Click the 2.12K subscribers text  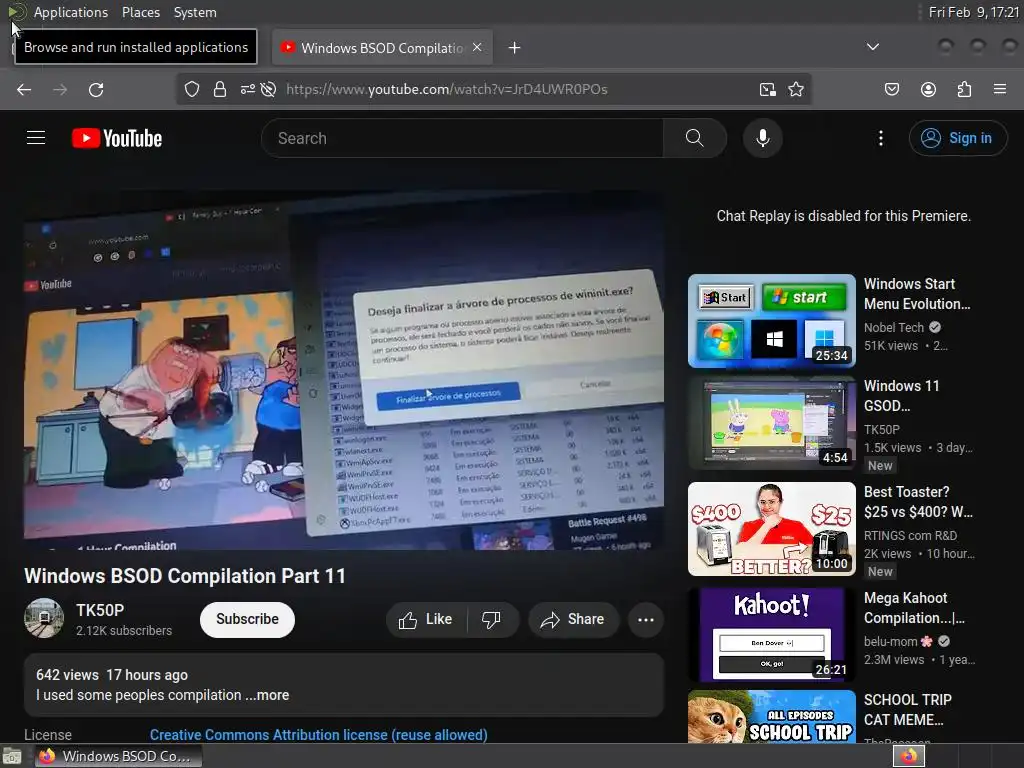click(x=124, y=631)
